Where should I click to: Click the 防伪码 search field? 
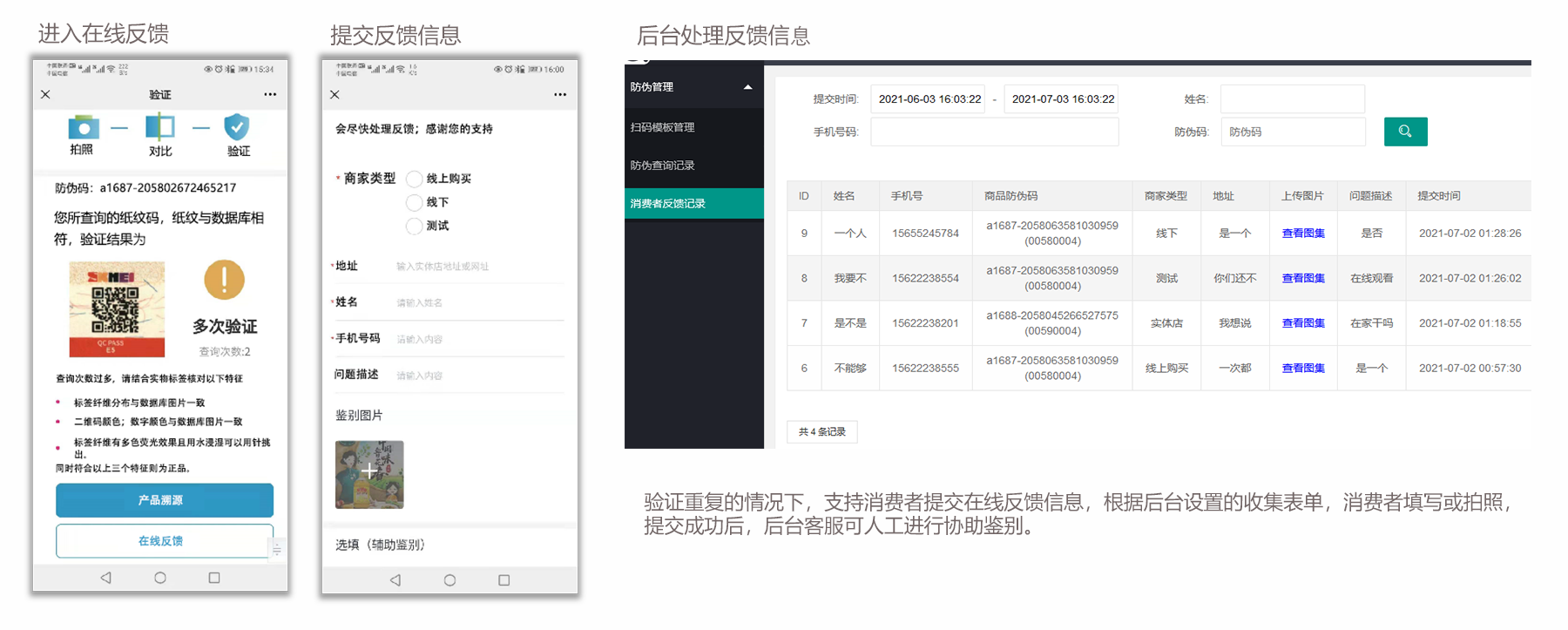point(1293,132)
